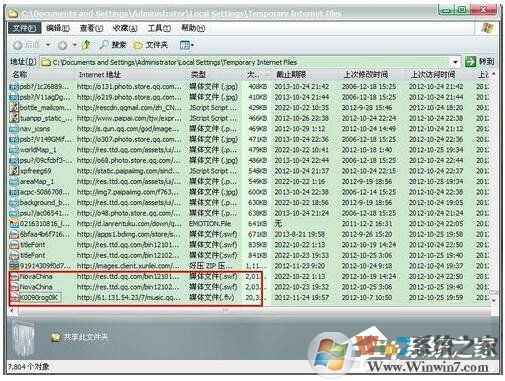Open the 工具(T) menu
This screenshot has width=505, height=381.
pos(159,28)
